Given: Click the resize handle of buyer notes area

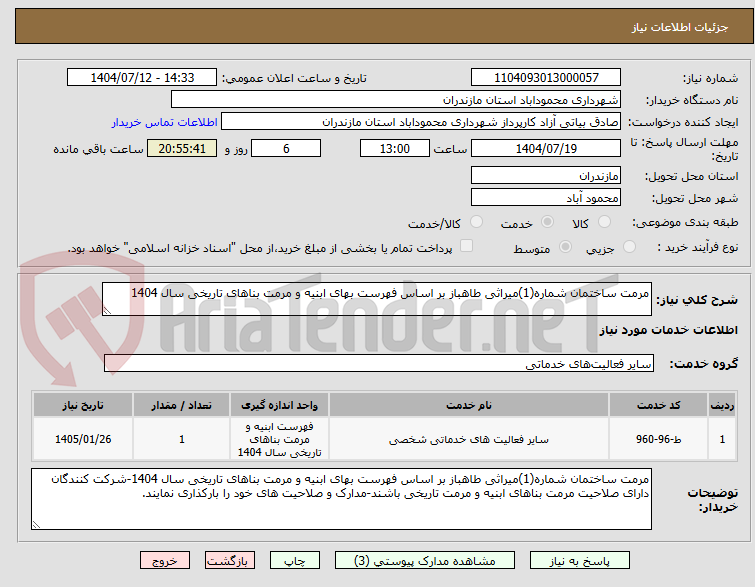Looking at the screenshot, I should (36, 524).
